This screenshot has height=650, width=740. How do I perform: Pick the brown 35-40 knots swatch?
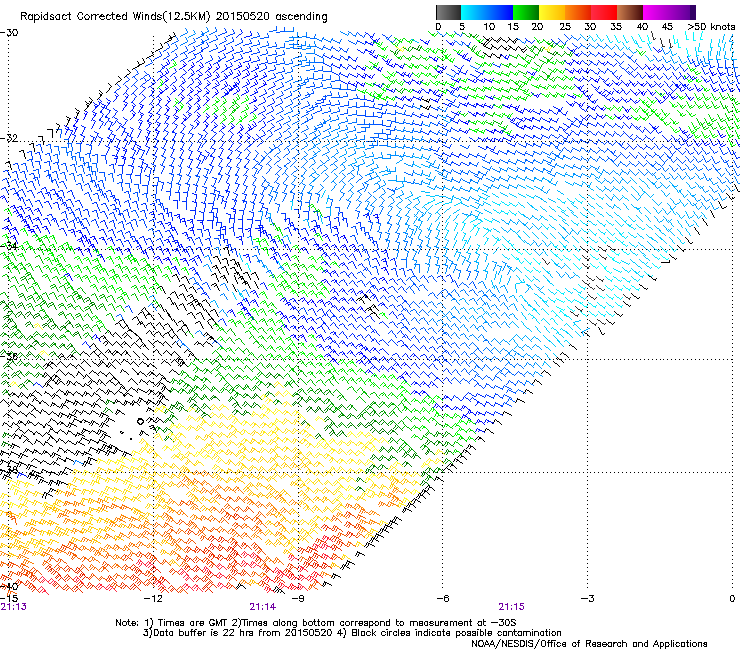pyautogui.click(x=630, y=12)
